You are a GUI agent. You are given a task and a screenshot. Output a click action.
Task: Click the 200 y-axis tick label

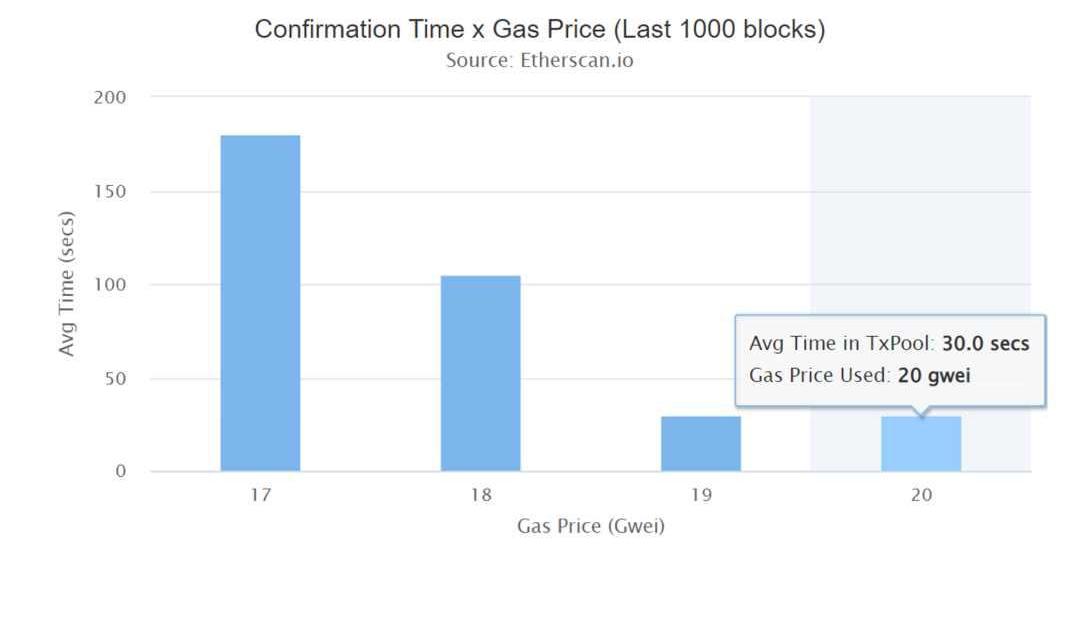pyautogui.click(x=111, y=97)
